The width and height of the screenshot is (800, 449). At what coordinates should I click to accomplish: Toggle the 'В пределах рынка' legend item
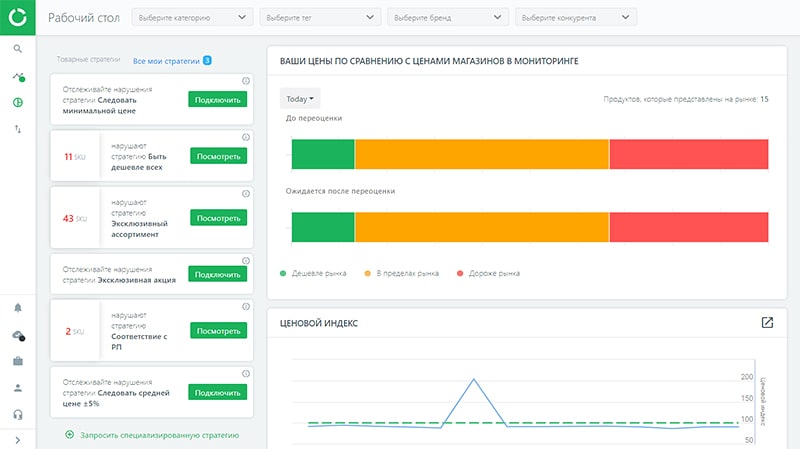point(402,273)
